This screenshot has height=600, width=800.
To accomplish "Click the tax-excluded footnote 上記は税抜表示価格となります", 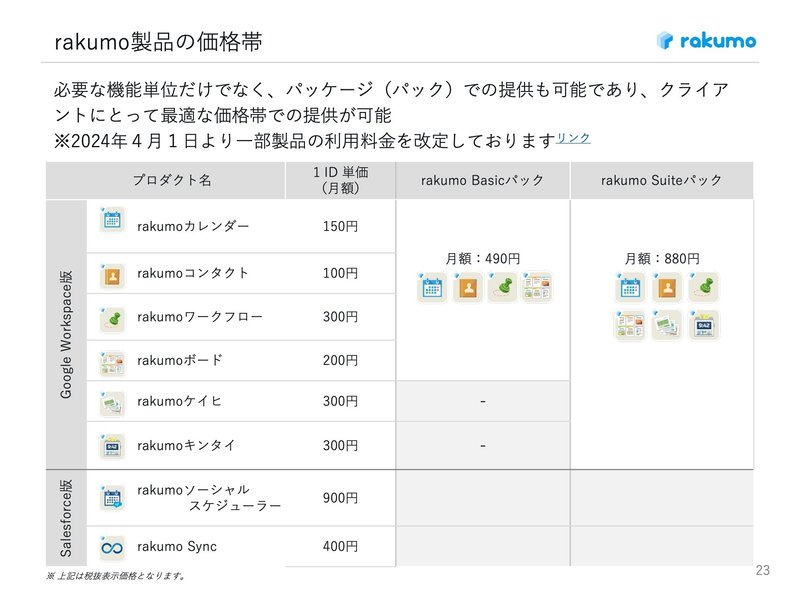I will click(x=115, y=576).
